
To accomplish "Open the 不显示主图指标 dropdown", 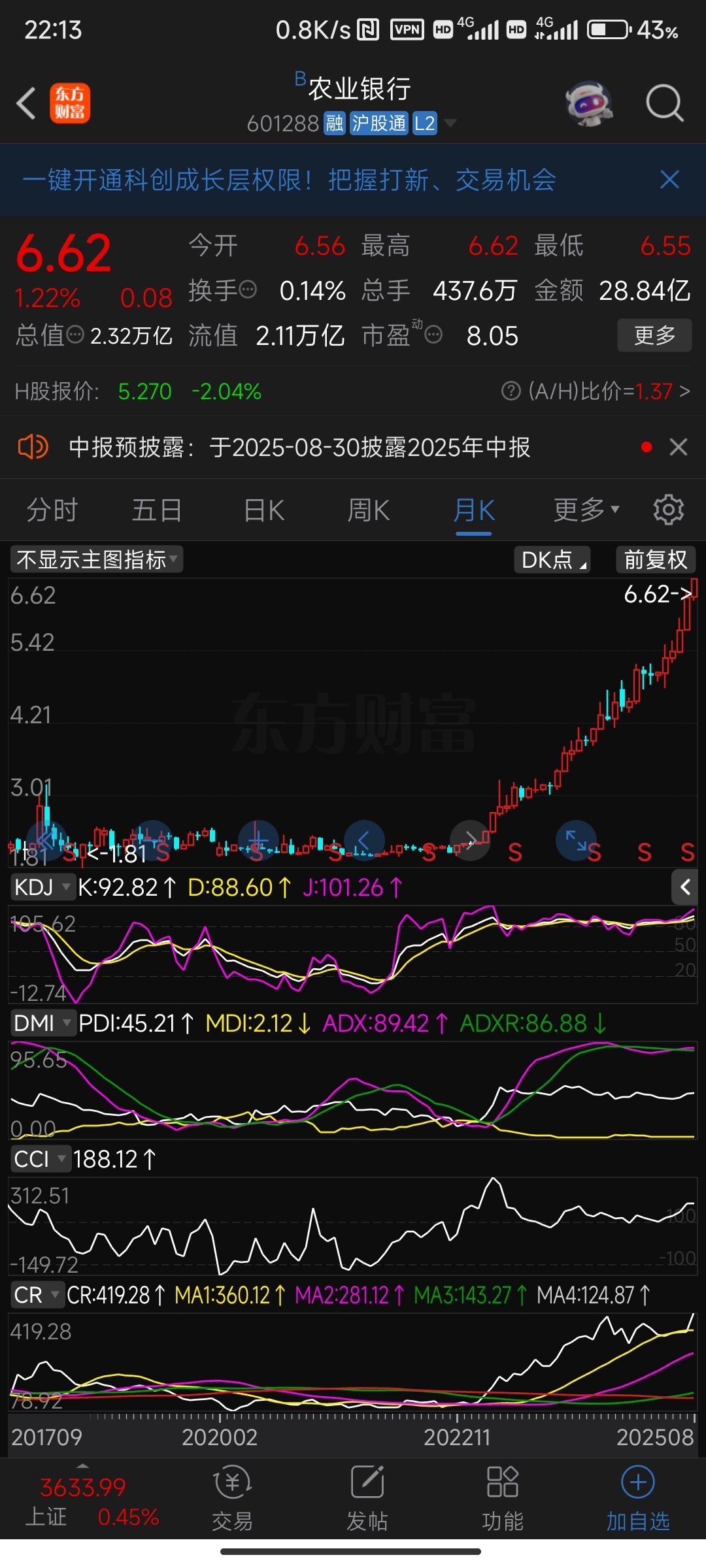I will coord(97,560).
